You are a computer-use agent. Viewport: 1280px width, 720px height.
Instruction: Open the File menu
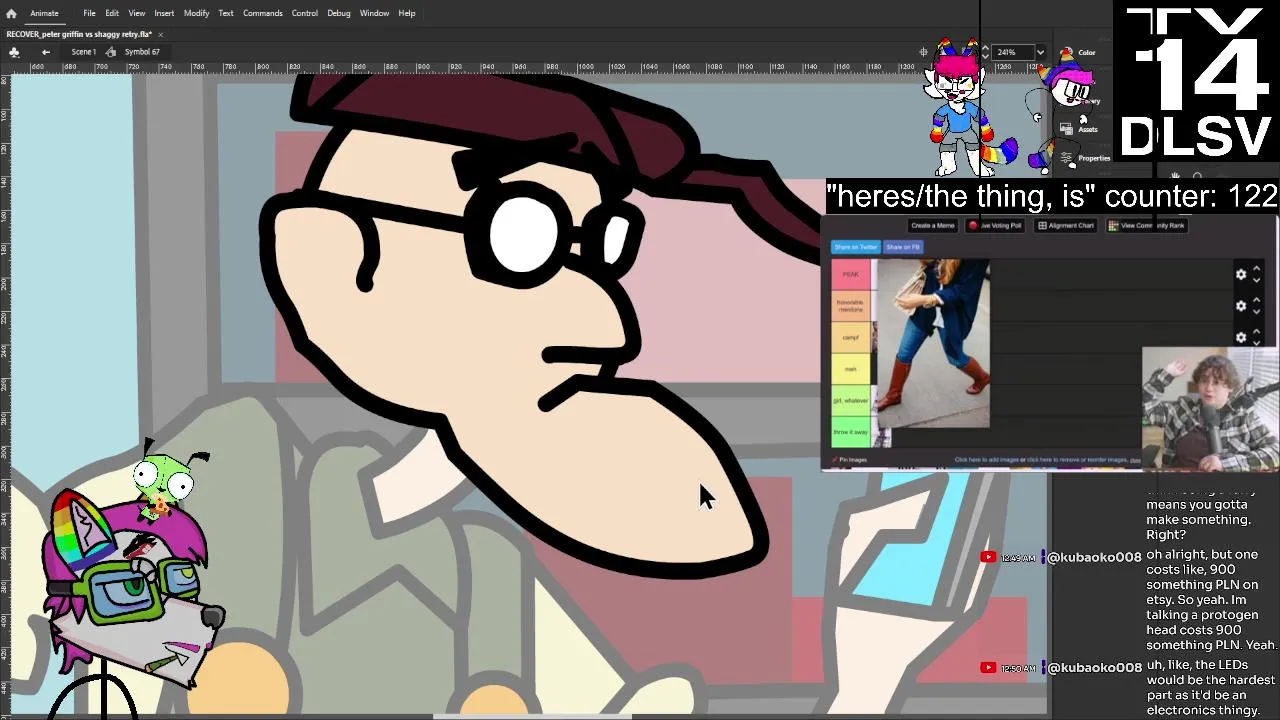point(89,13)
